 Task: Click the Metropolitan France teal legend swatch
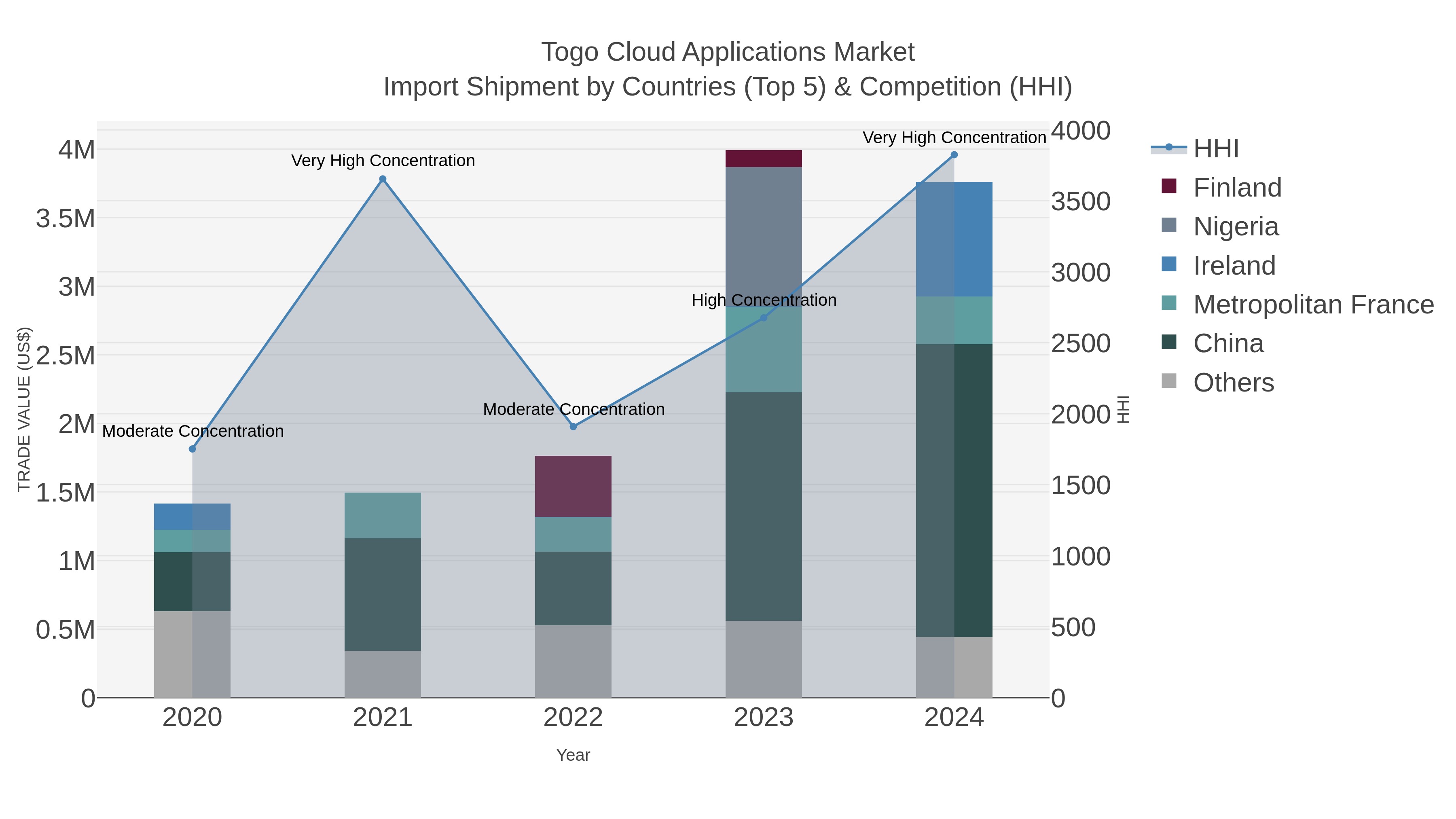(x=1169, y=303)
